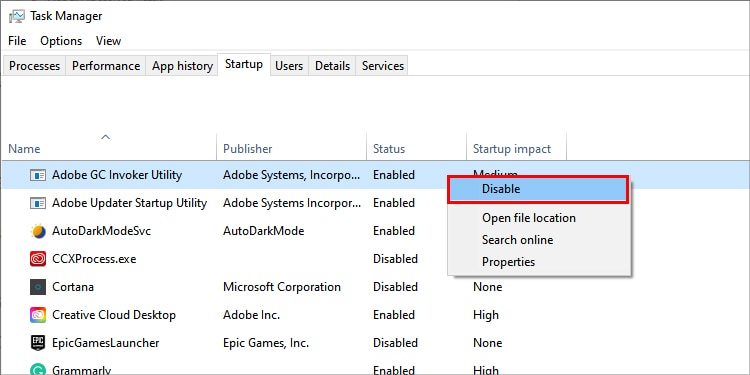Open the Options menu
750x375 pixels.
point(61,41)
